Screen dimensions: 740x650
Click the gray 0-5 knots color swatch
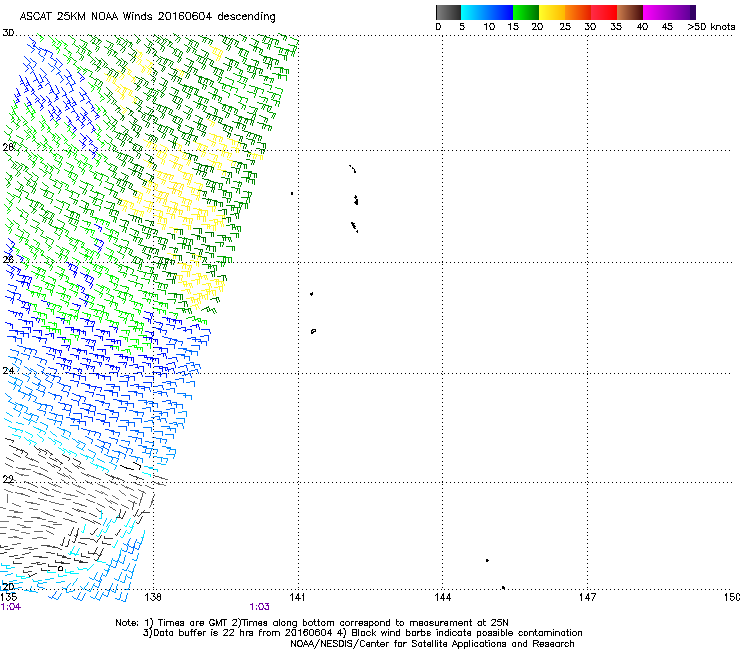tap(448, 12)
